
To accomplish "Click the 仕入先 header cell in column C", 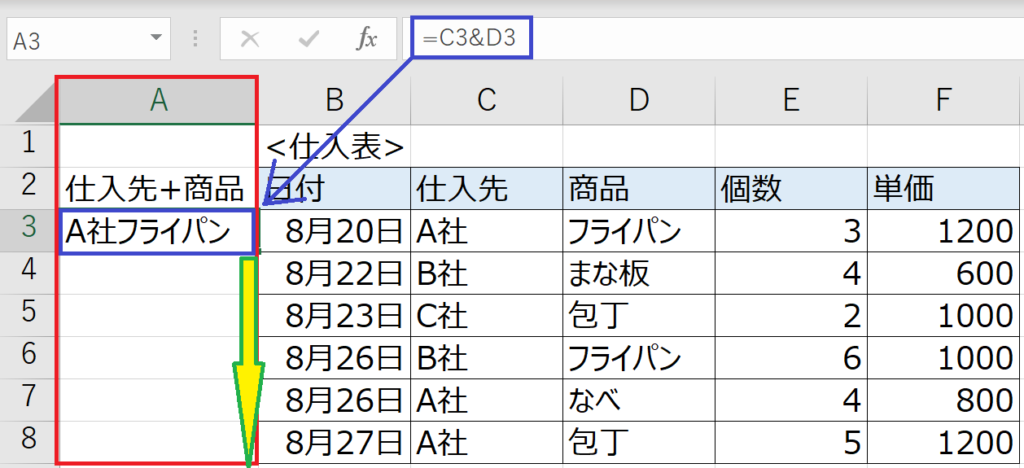I will pyautogui.click(x=487, y=189).
